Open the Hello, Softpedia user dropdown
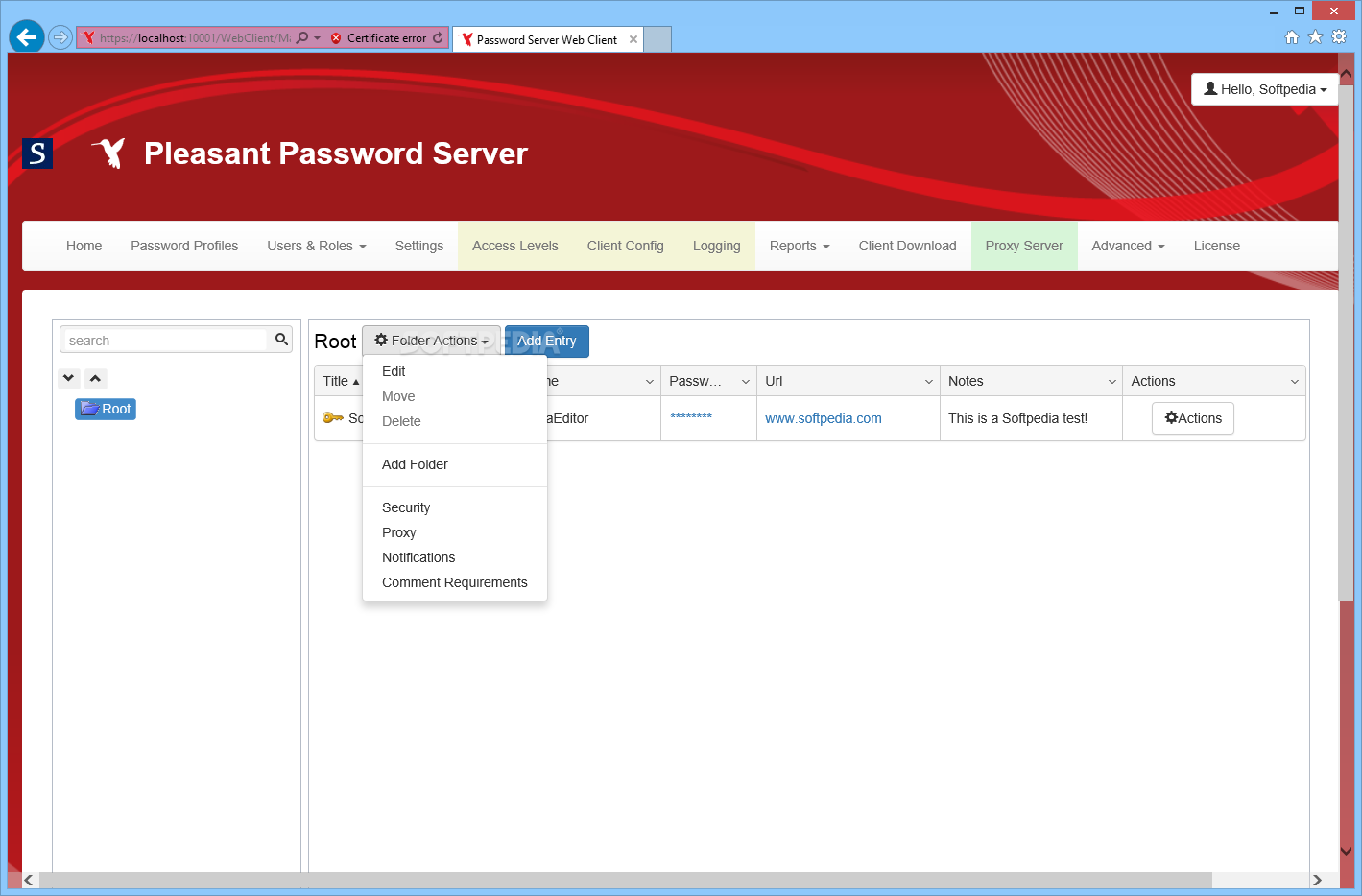 (1265, 89)
